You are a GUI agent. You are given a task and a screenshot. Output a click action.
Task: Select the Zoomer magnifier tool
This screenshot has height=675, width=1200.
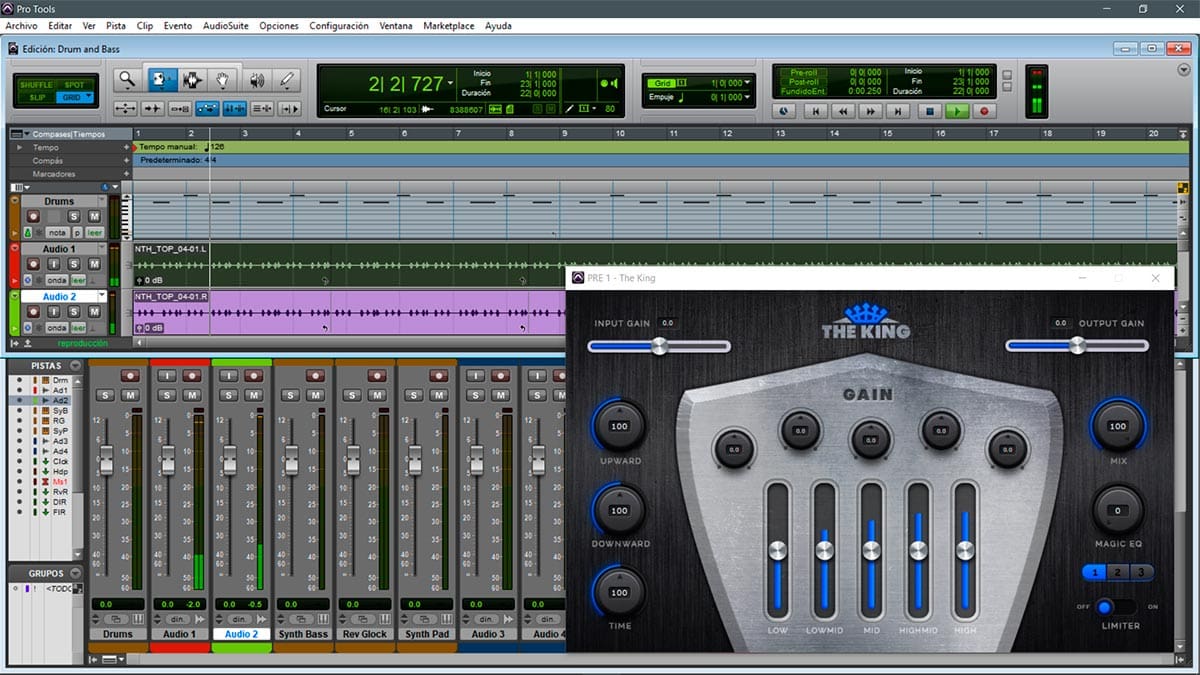[126, 80]
